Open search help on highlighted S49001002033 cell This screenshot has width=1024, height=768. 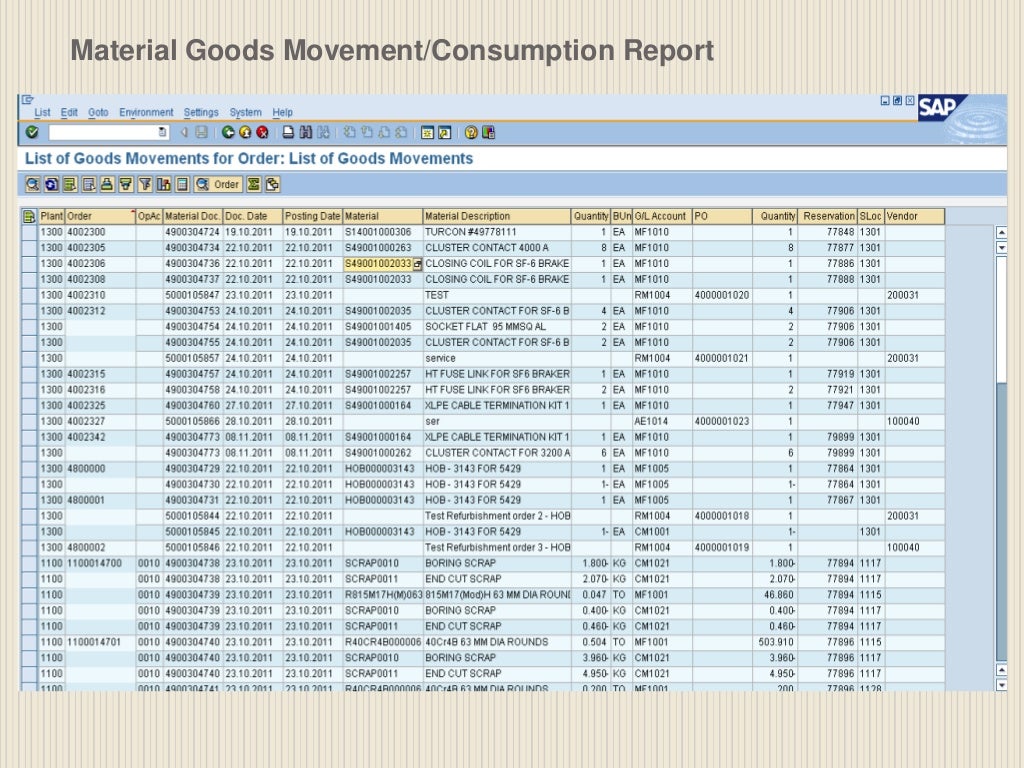click(x=418, y=264)
